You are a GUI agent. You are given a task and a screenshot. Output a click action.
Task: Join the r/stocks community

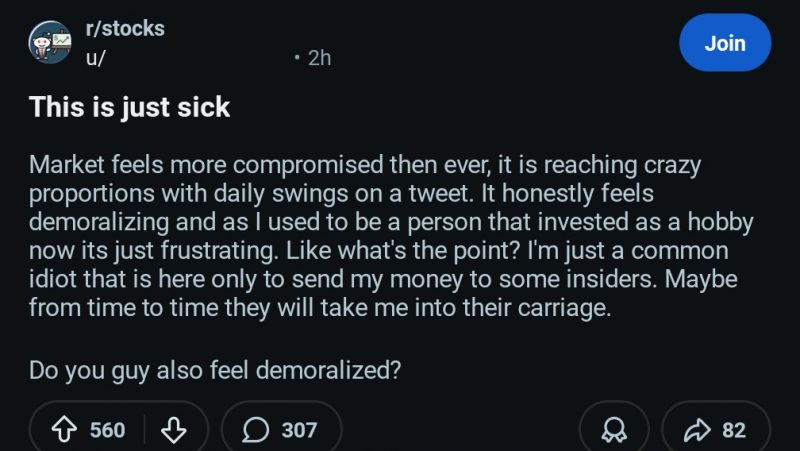point(724,44)
